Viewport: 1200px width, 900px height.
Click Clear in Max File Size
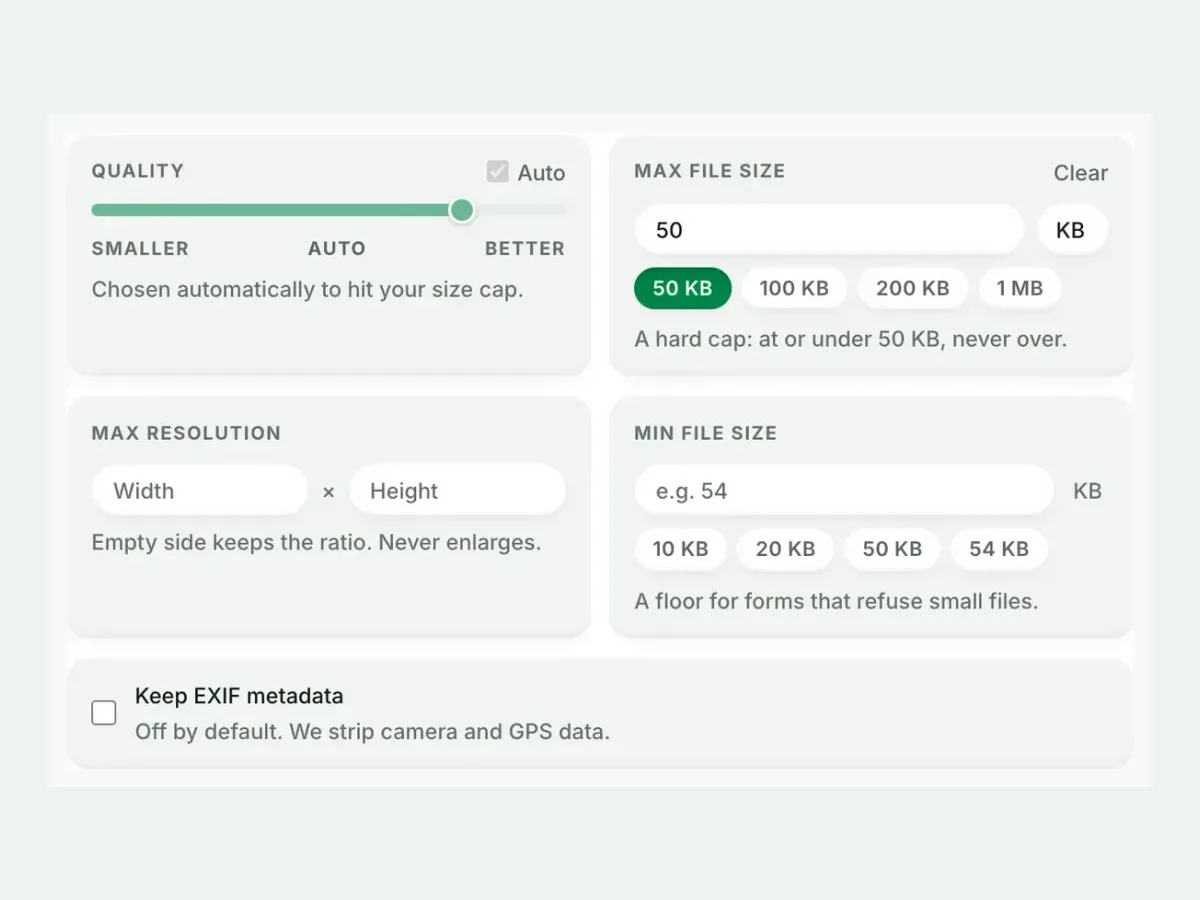tap(1080, 173)
